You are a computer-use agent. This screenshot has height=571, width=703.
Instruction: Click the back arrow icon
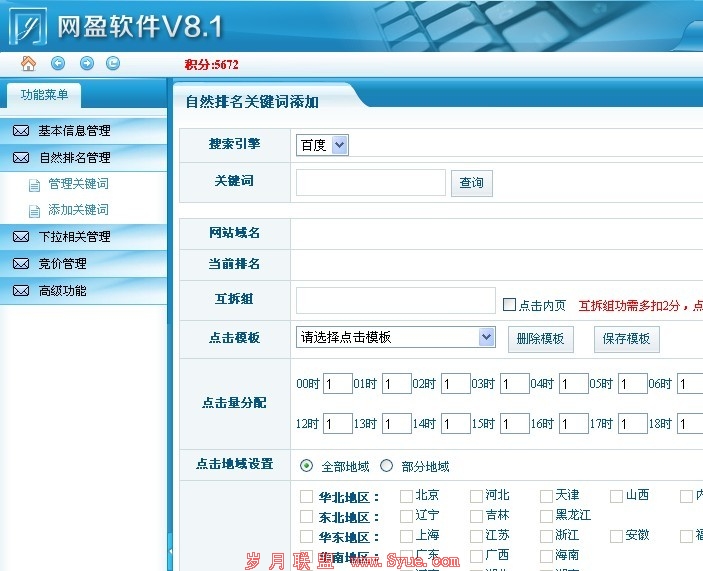click(58, 64)
